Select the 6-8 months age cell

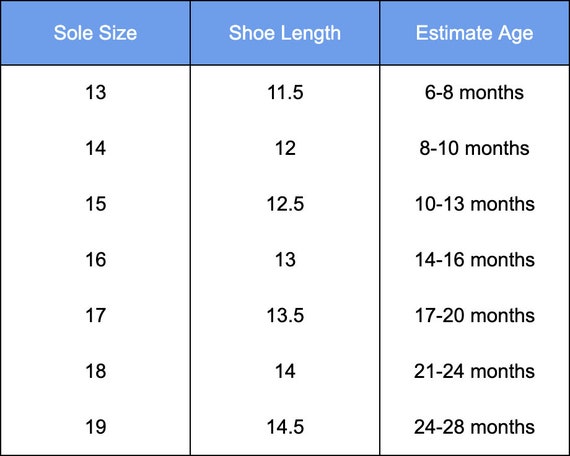(x=474, y=92)
